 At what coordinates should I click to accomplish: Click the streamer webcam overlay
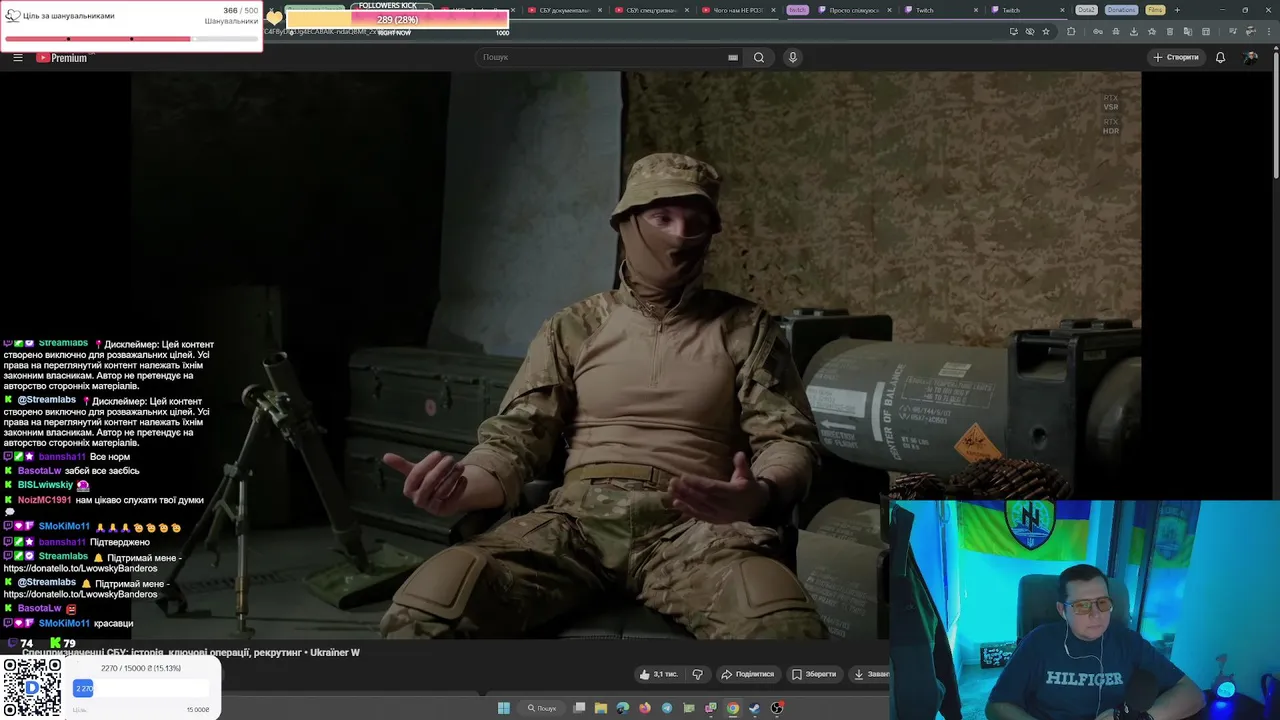pyautogui.click(x=1084, y=610)
